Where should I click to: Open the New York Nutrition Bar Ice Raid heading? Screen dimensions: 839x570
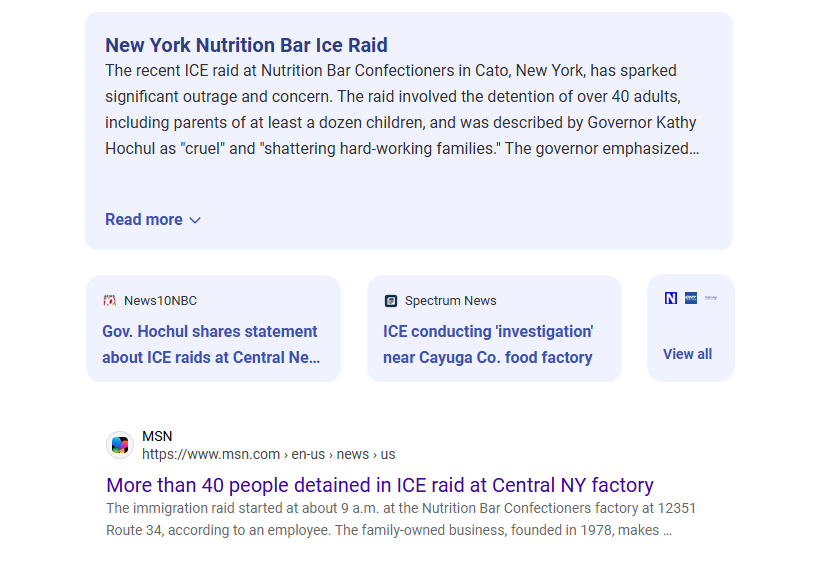[246, 45]
